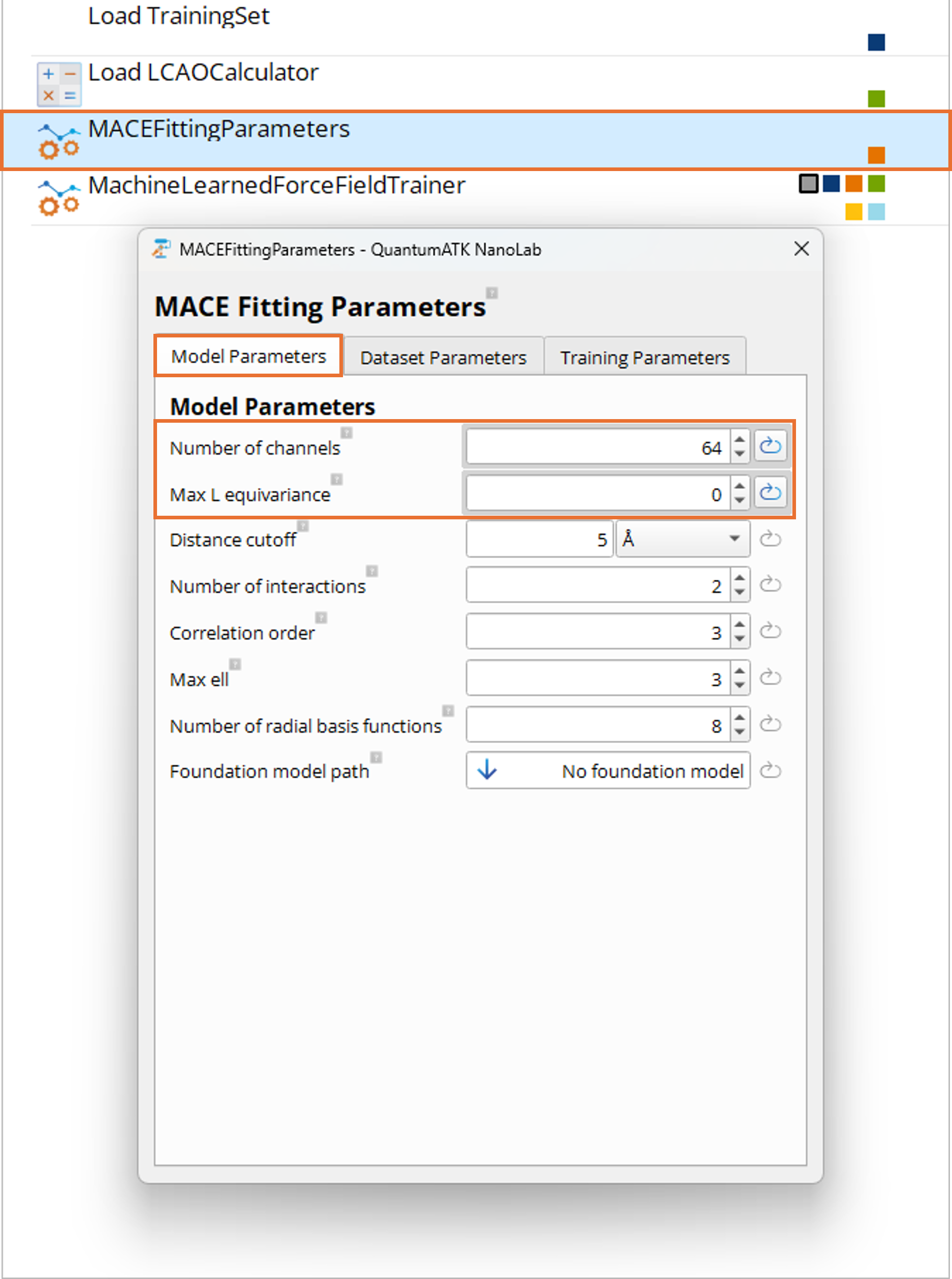
Task: Click the Distance cutoff value field
Action: pos(539,540)
